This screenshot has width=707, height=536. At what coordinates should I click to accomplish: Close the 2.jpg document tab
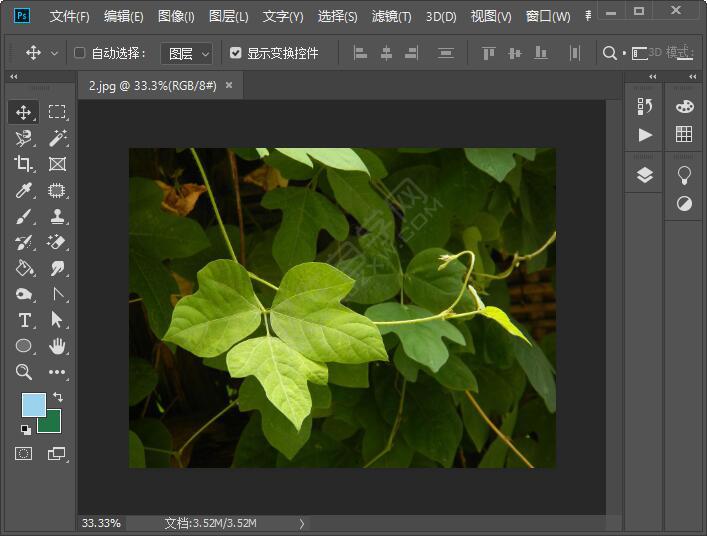point(229,86)
